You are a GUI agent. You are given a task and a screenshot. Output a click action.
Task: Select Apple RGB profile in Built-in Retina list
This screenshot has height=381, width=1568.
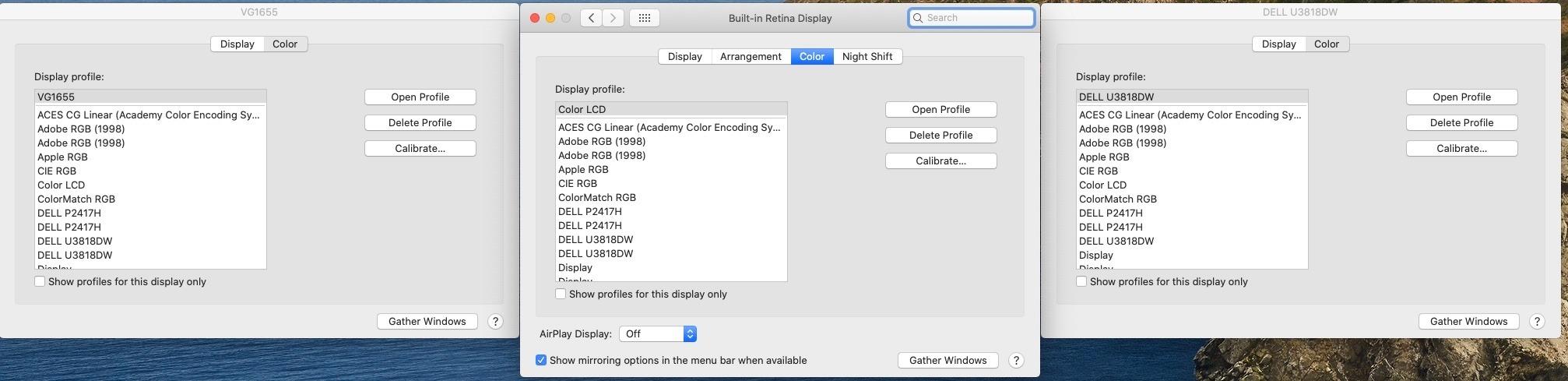671,169
